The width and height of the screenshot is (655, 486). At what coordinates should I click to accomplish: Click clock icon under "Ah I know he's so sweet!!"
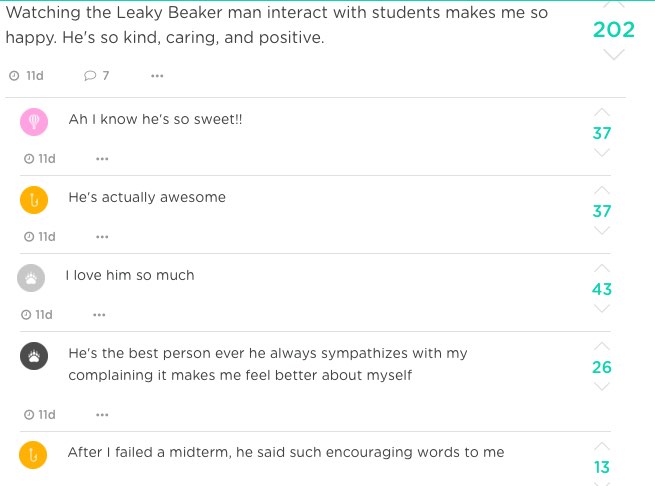click(29, 159)
